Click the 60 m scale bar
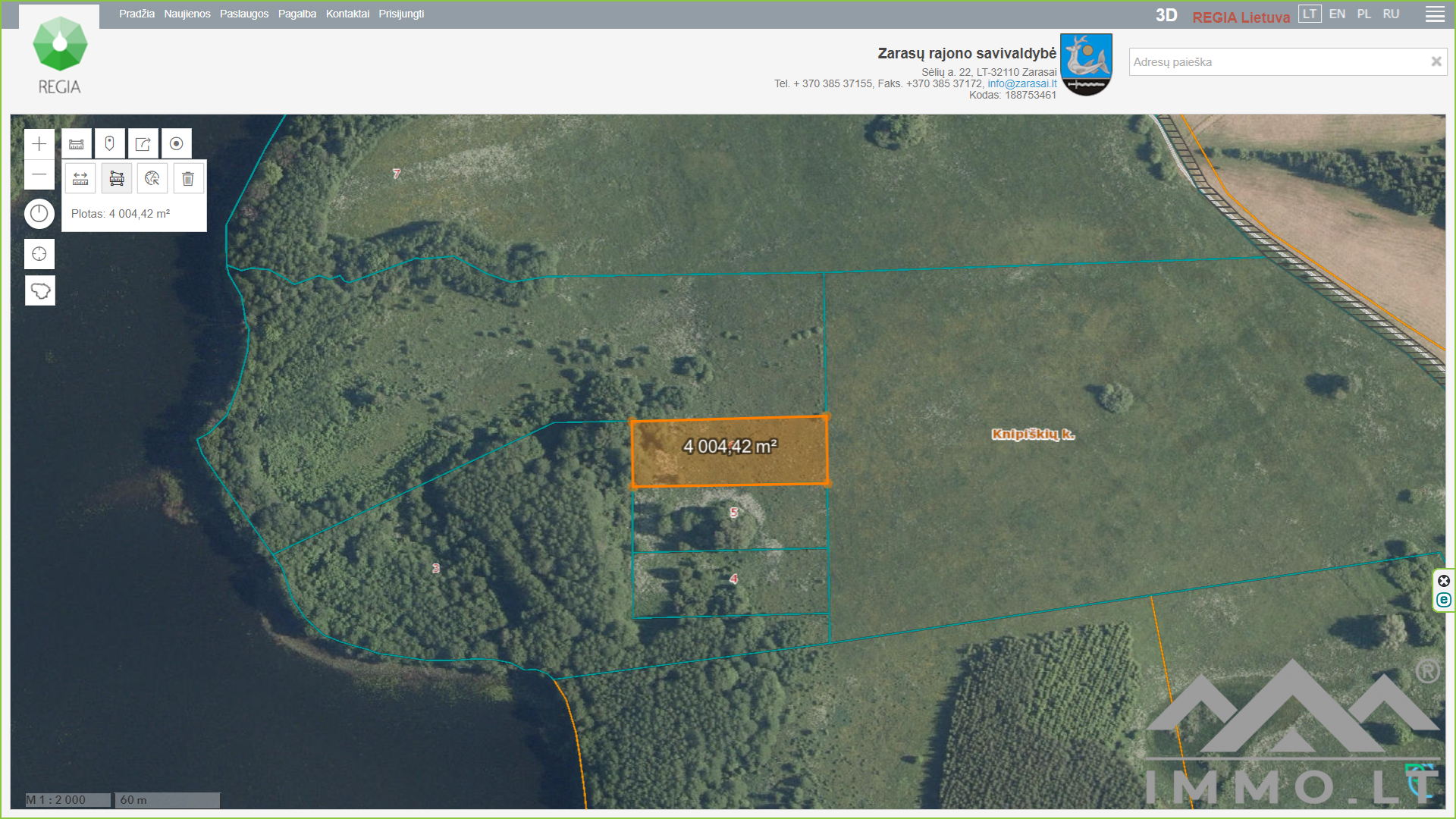 pos(168,800)
